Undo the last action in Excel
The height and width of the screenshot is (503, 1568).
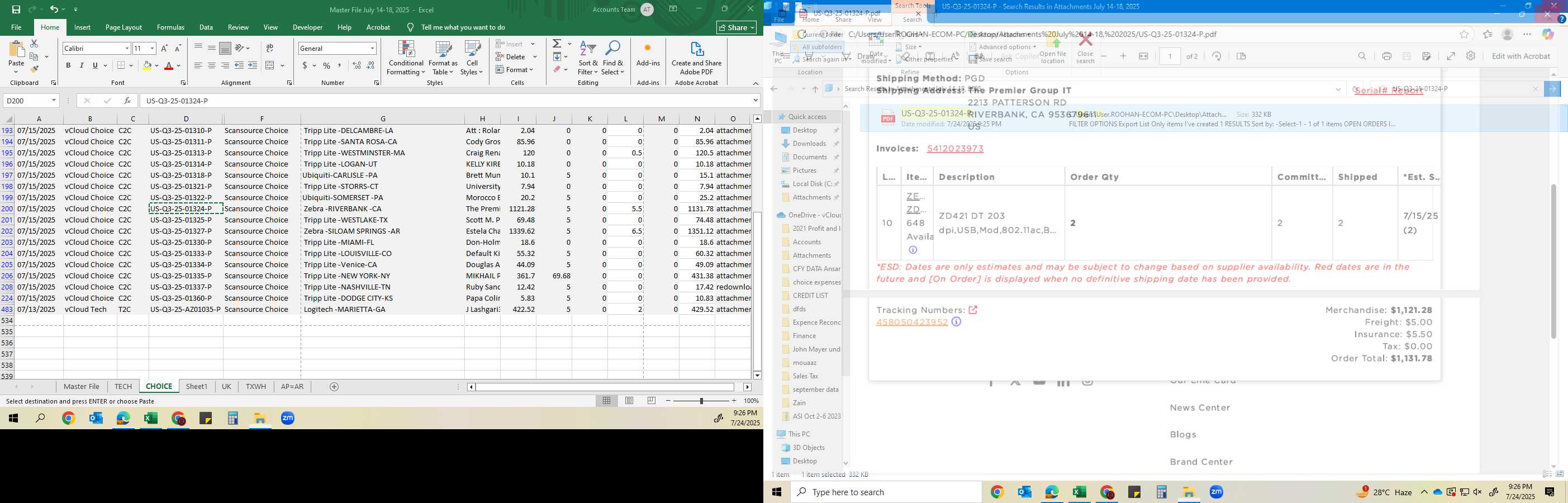[54, 9]
